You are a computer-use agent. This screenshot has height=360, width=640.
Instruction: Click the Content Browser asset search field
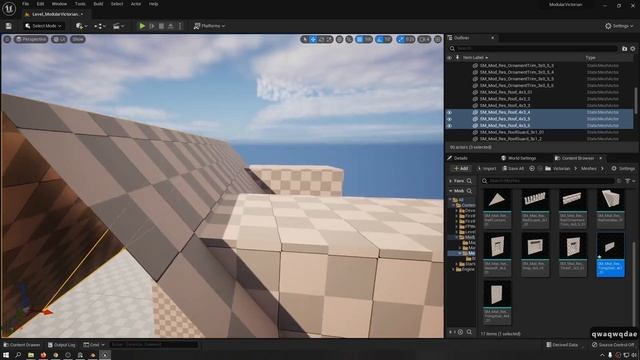coord(547,181)
